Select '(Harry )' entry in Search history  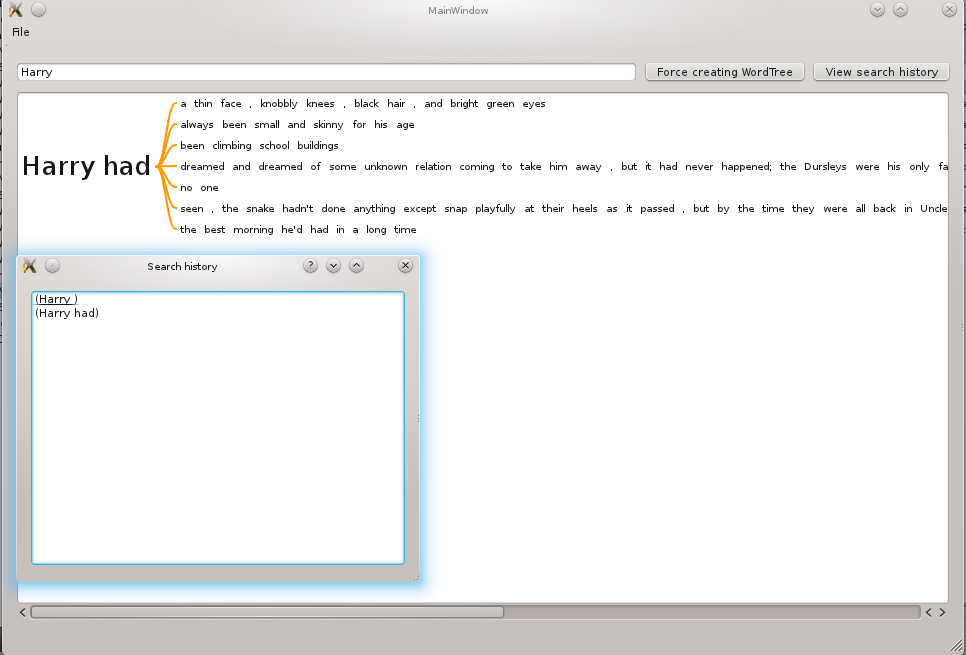[56, 299]
